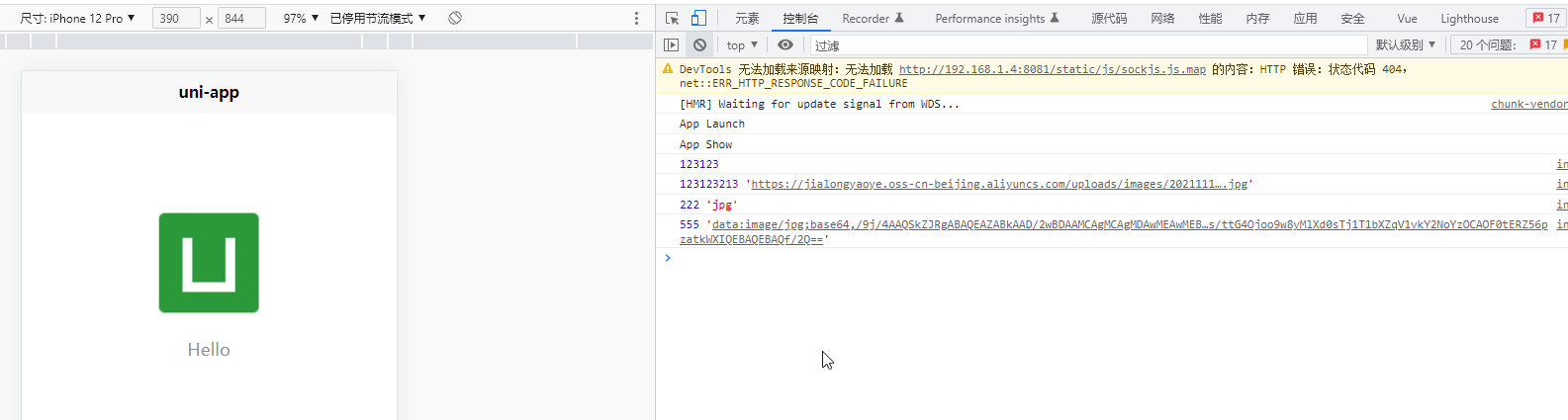Create a live expression with the eye icon

(785, 44)
